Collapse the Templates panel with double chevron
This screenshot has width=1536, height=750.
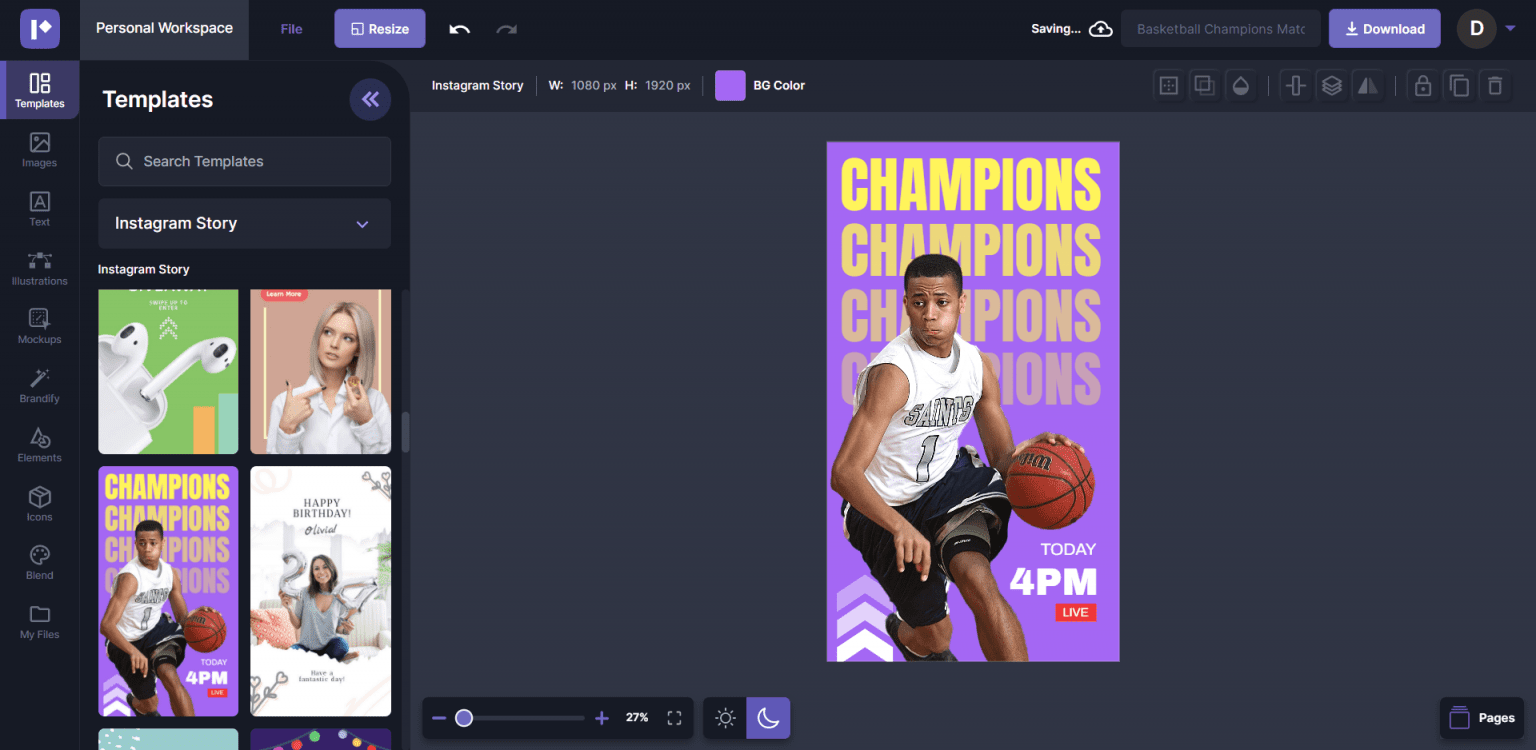tap(370, 99)
